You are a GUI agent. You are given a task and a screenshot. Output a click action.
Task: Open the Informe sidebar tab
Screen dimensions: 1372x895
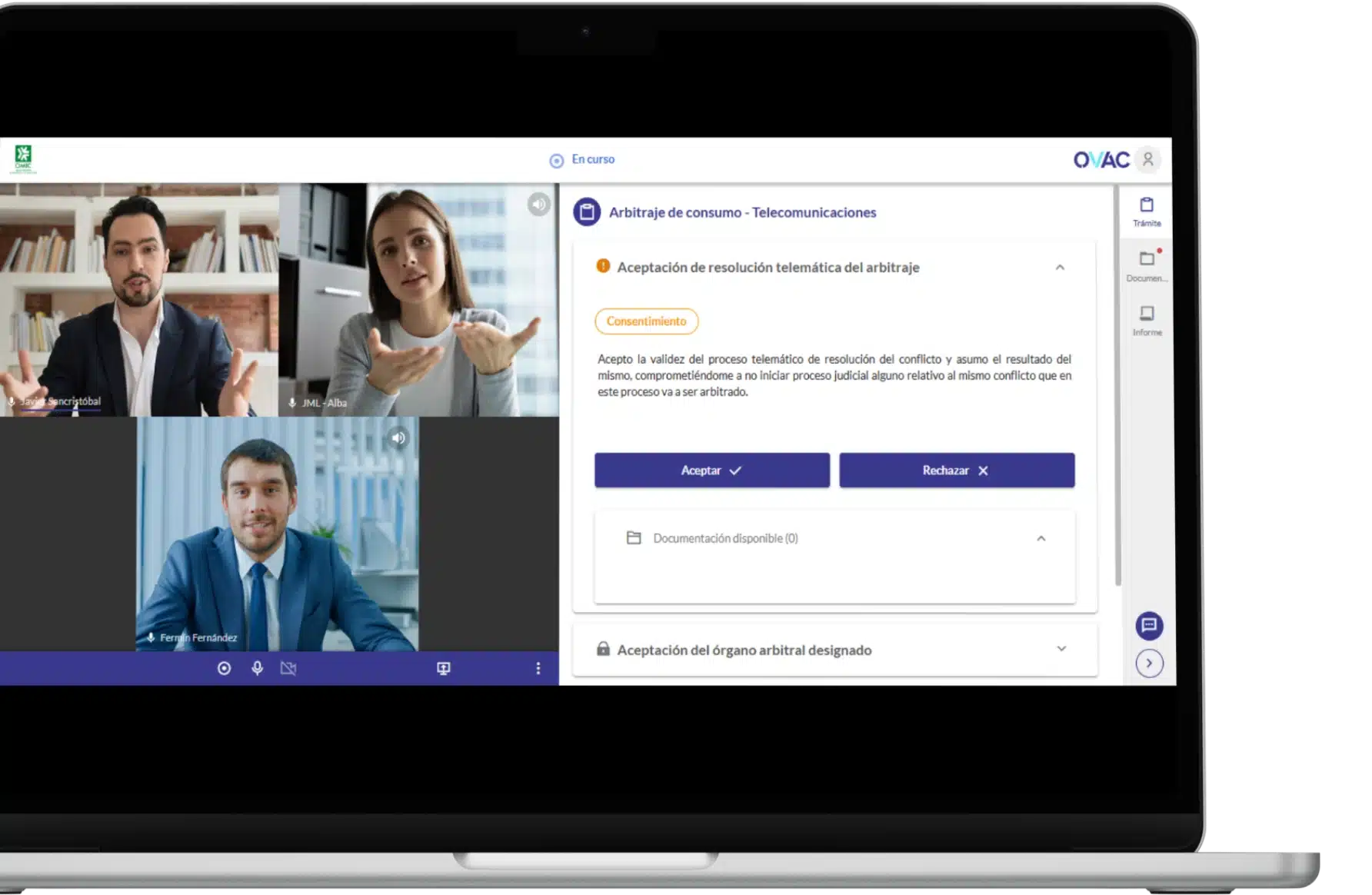[1147, 320]
